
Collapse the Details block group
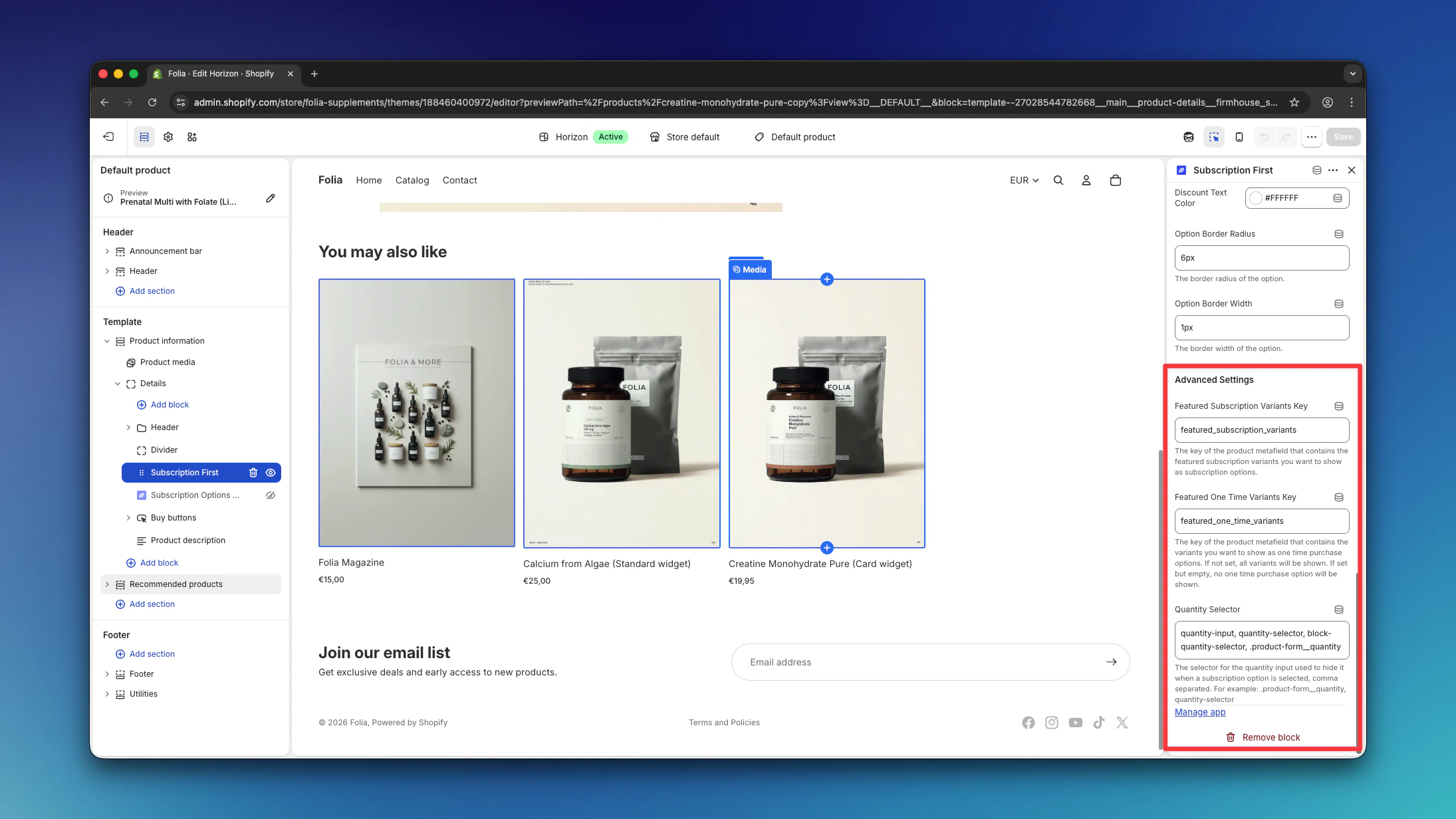(x=118, y=384)
